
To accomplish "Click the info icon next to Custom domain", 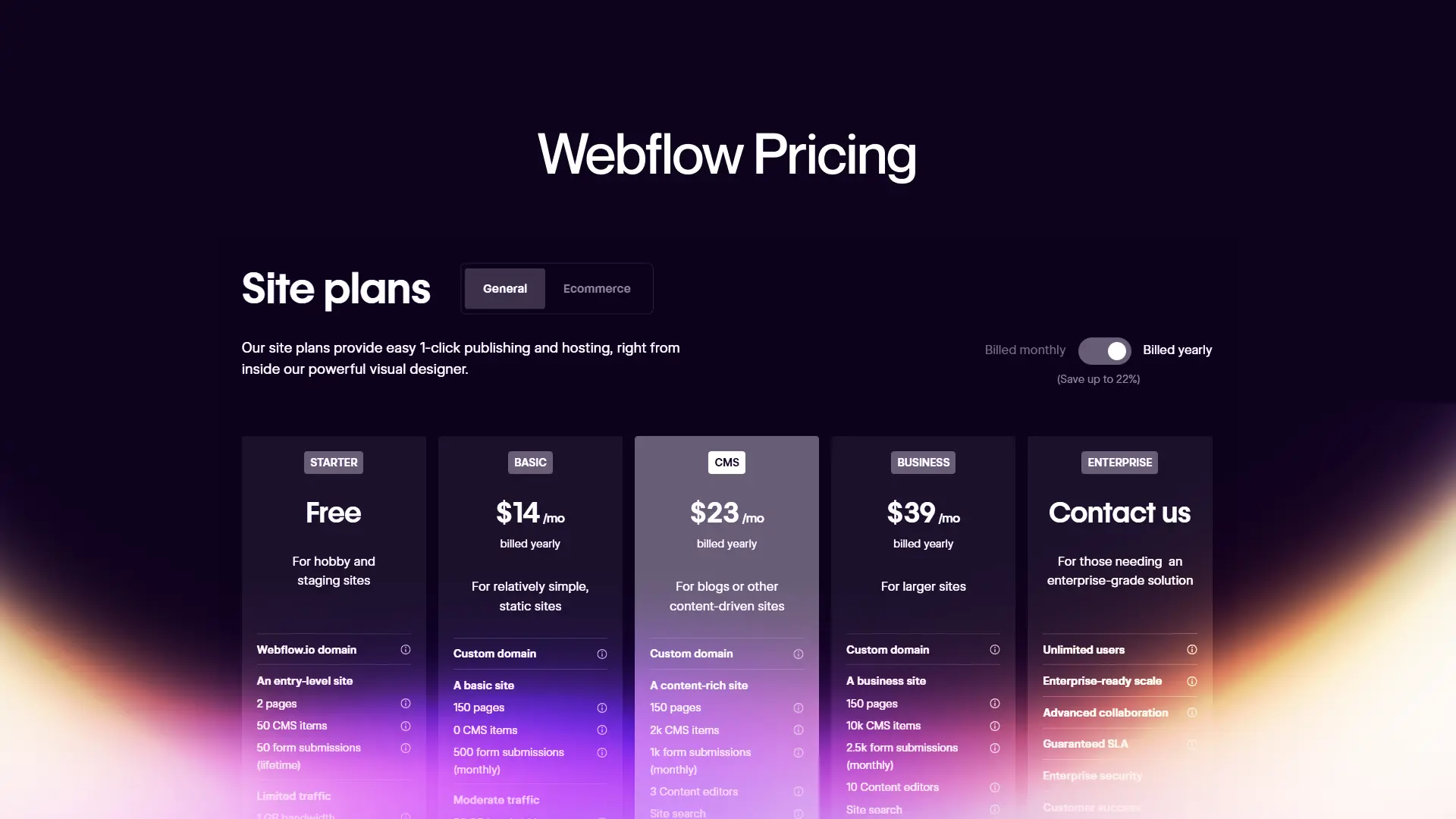I will (x=601, y=653).
